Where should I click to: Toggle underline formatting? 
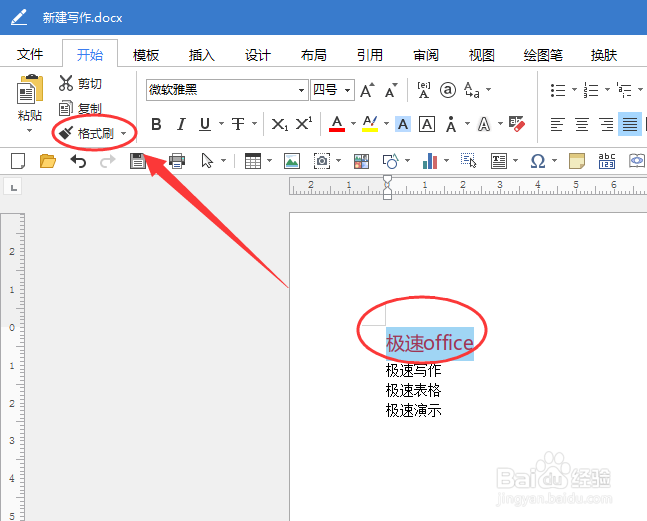click(205, 124)
